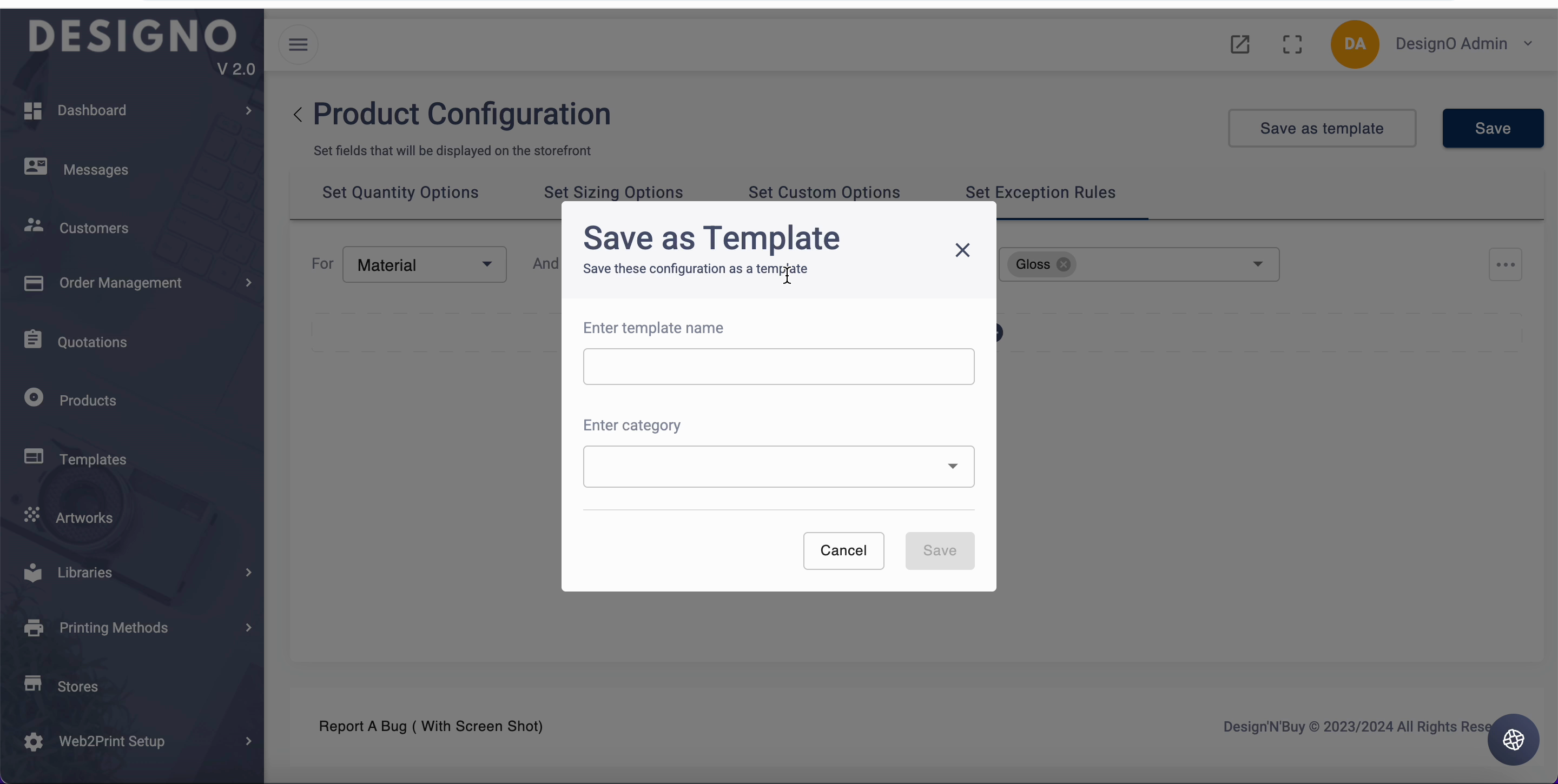1558x784 pixels.
Task: Switch to Set Exception Rules tab
Action: tap(1040, 192)
